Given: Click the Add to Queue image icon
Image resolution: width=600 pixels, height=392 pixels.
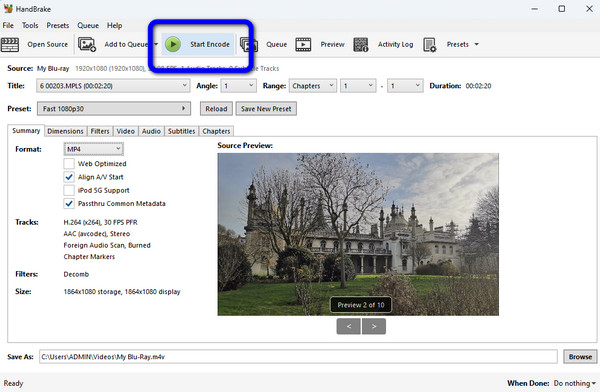Looking at the screenshot, I should [87, 44].
